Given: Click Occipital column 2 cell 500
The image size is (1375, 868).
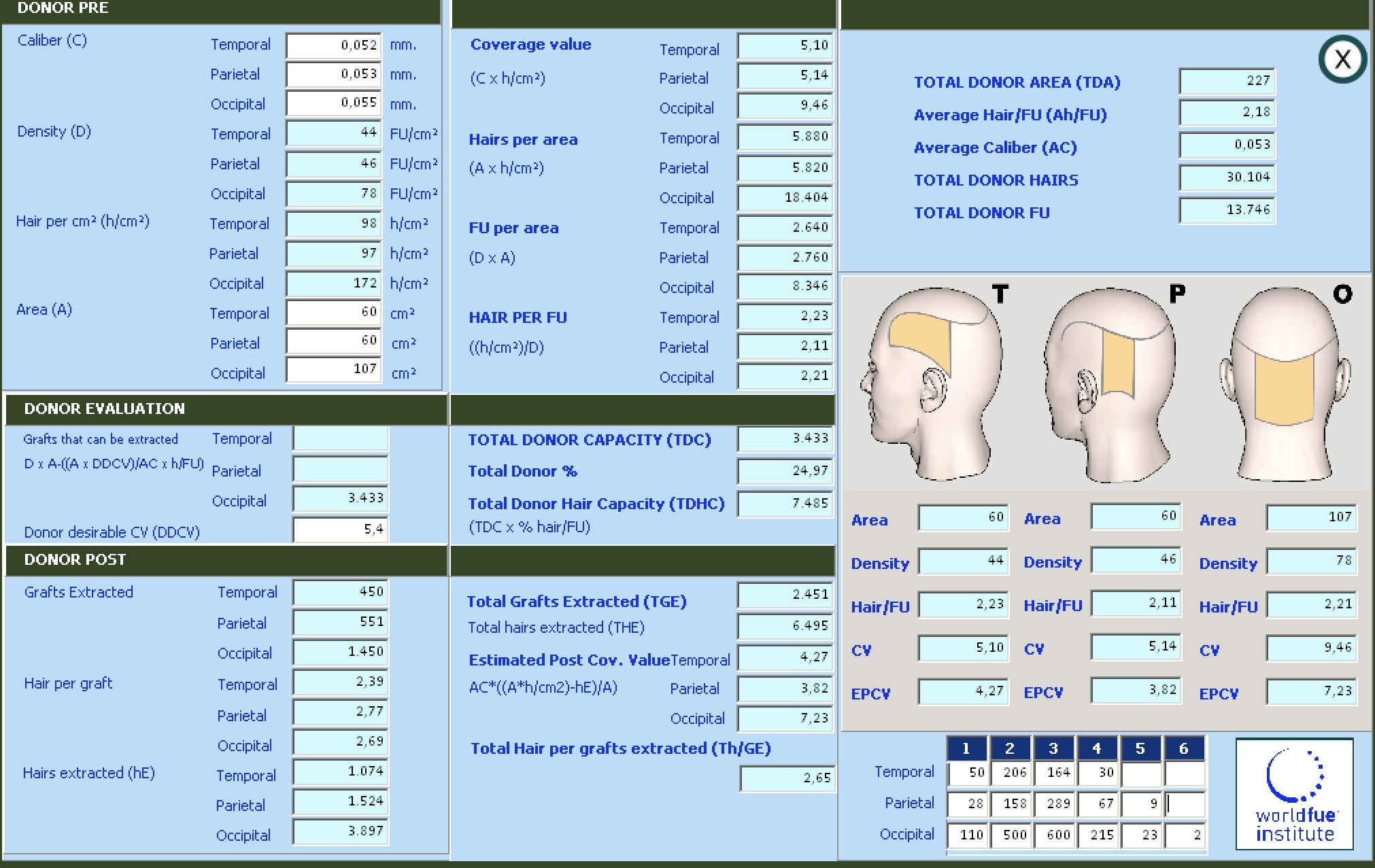Looking at the screenshot, I should pyautogui.click(x=1010, y=835).
